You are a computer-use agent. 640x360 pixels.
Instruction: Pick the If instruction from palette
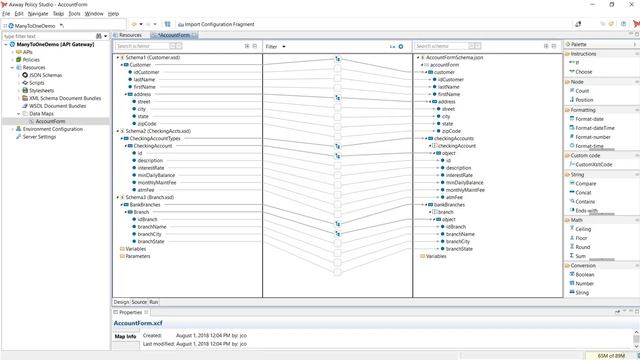[x=577, y=62]
